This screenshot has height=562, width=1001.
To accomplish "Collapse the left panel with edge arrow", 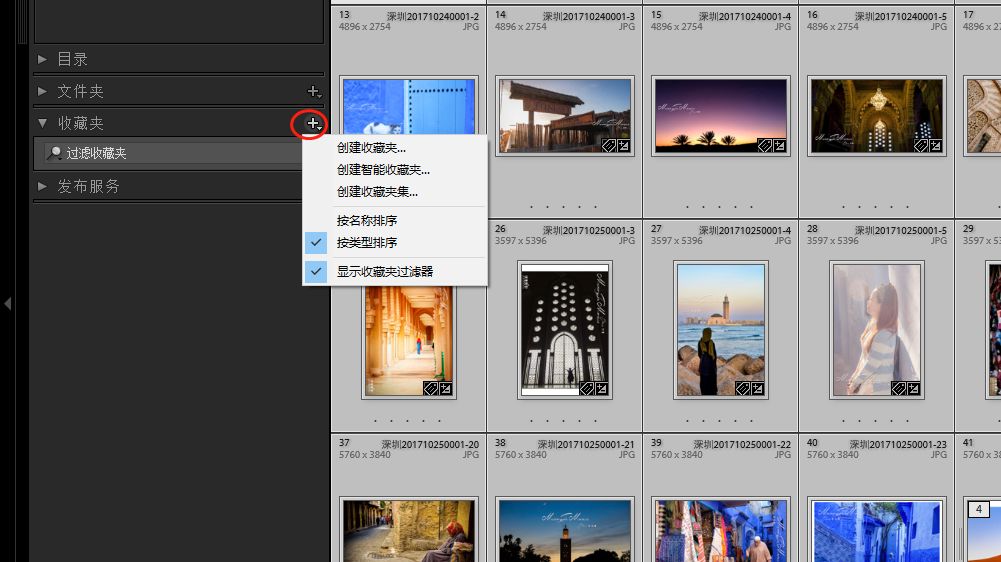I will click(x=8, y=303).
